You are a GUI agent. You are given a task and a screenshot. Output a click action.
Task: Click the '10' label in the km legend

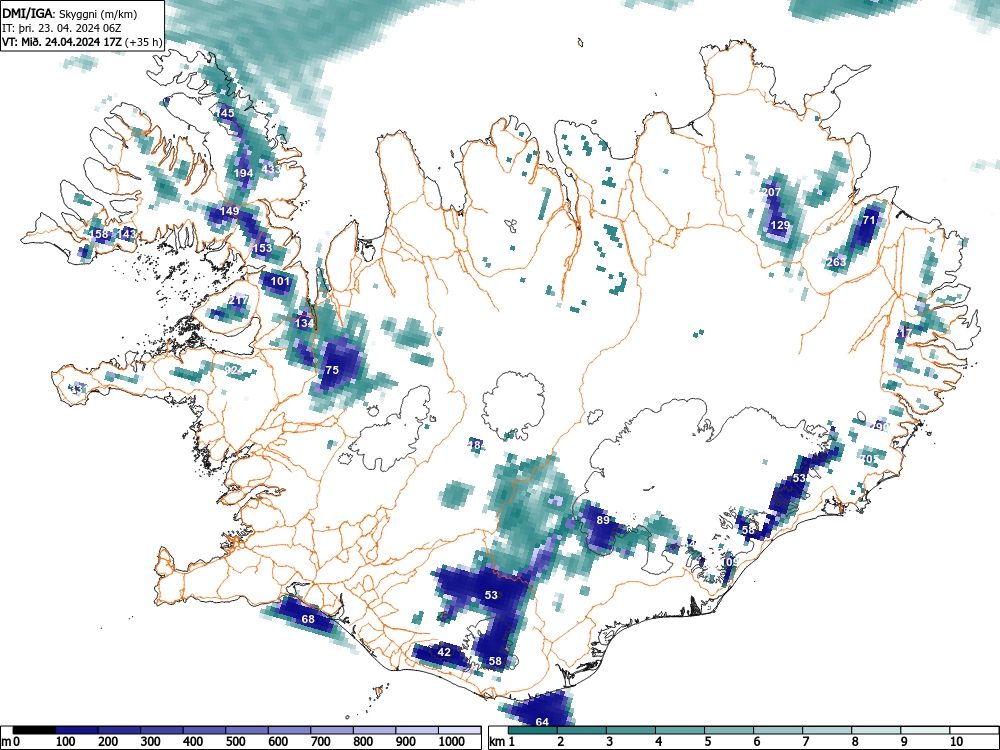click(955, 741)
